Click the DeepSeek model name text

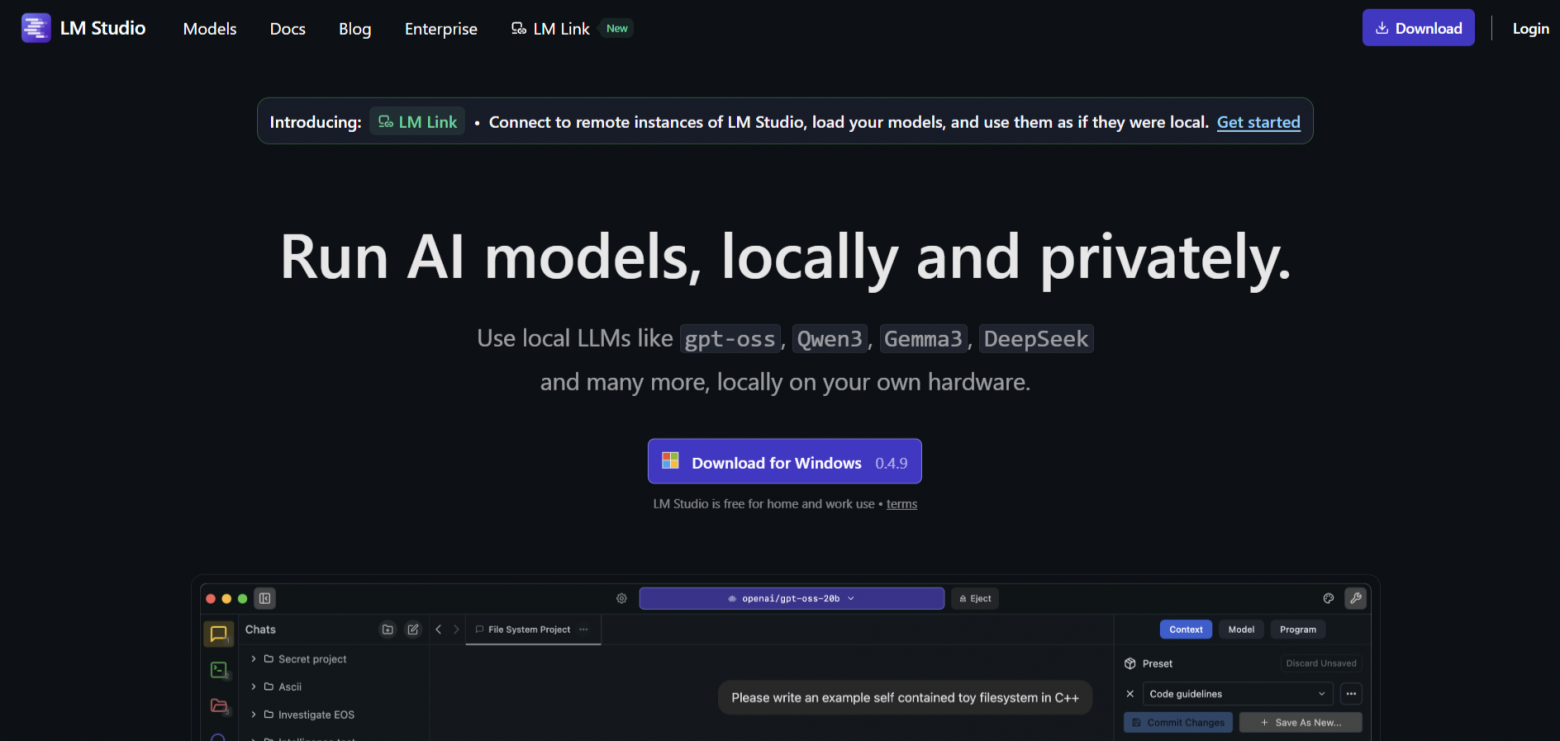(1036, 339)
